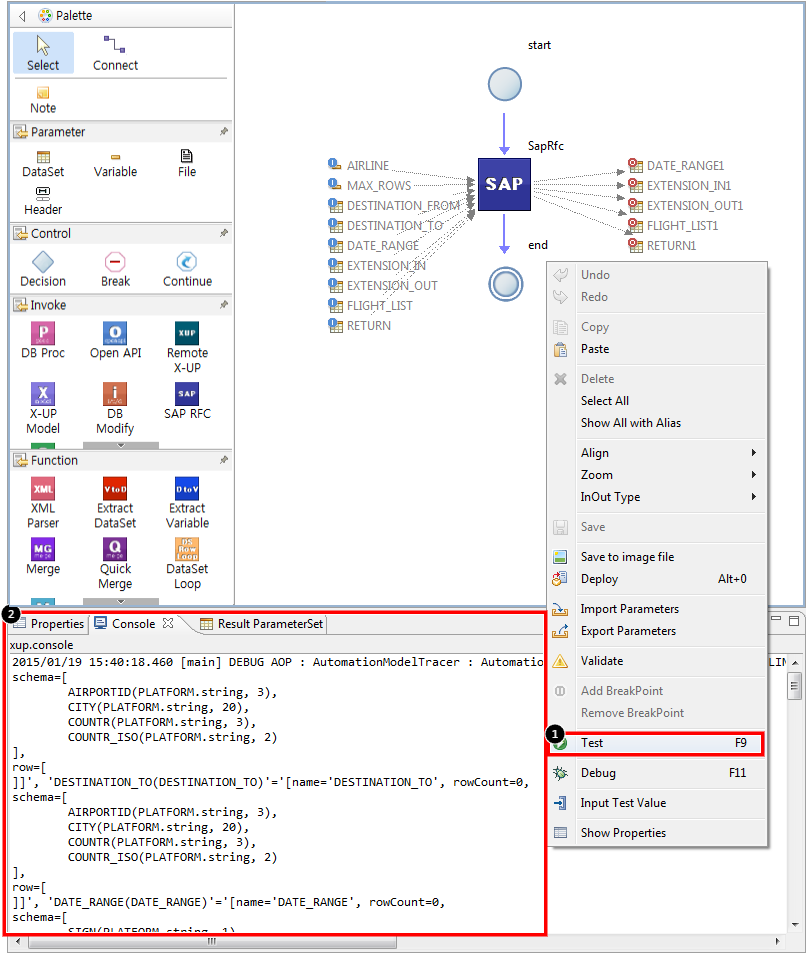Select the DataSet parameter icon
807x954 pixels.
(x=43, y=164)
